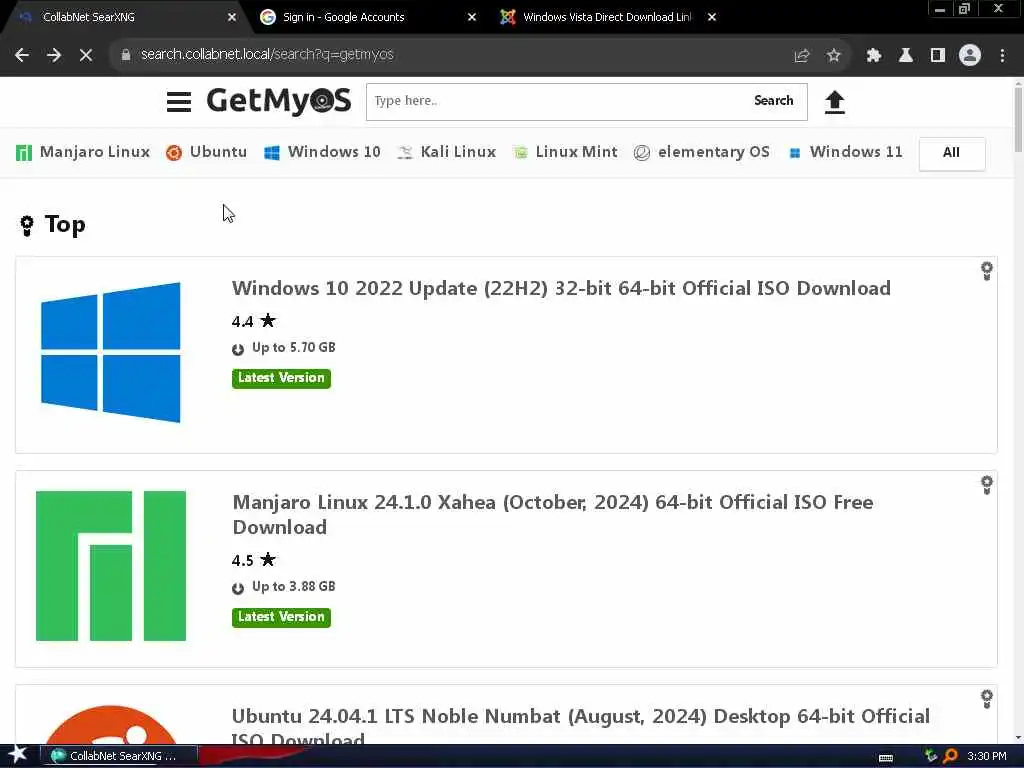The image size is (1024, 768).
Task: Click the Ubuntu category icon
Action: tap(174, 153)
